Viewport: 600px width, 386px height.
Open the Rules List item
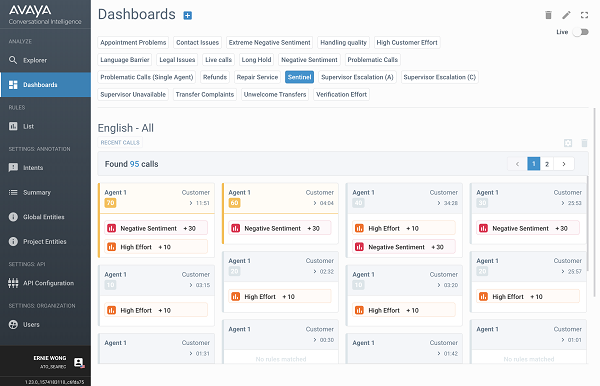pyautogui.click(x=46, y=126)
